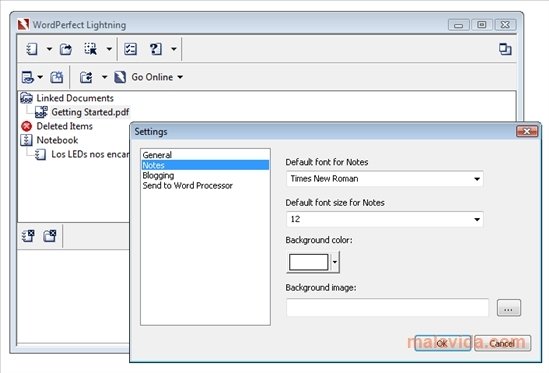Image resolution: width=549 pixels, height=373 pixels.
Task: Click the delete note icon in lower toolbar
Action: pyautogui.click(x=28, y=236)
